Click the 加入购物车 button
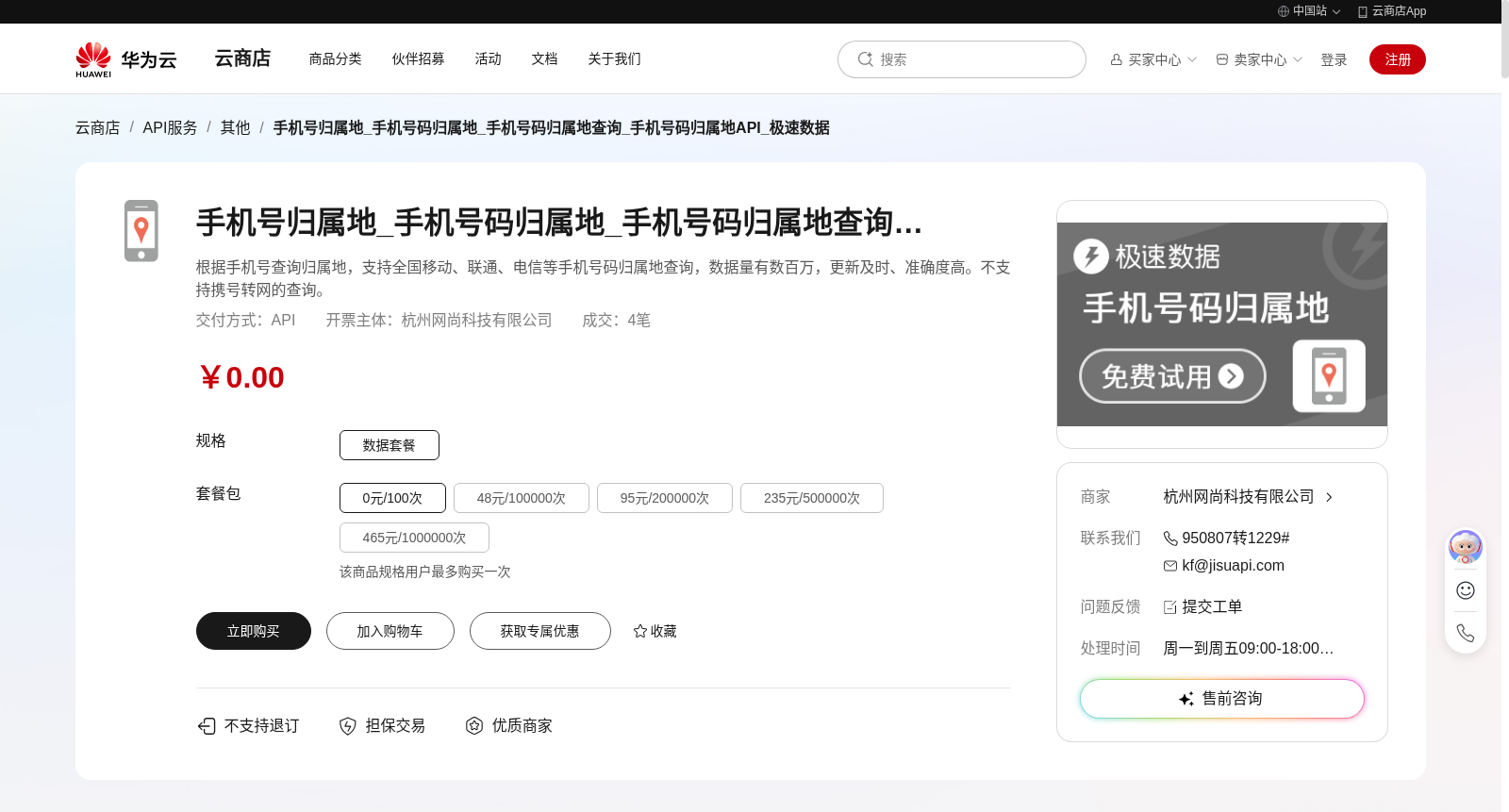Image resolution: width=1509 pixels, height=812 pixels. point(390,631)
